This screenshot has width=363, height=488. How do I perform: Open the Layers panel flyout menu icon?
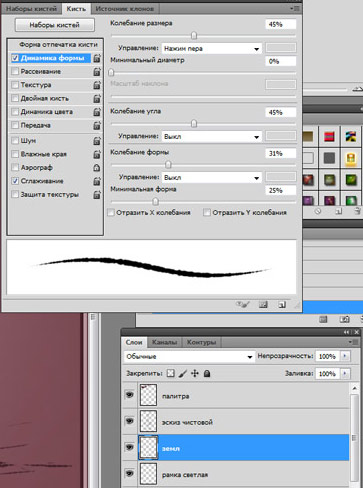352,342
